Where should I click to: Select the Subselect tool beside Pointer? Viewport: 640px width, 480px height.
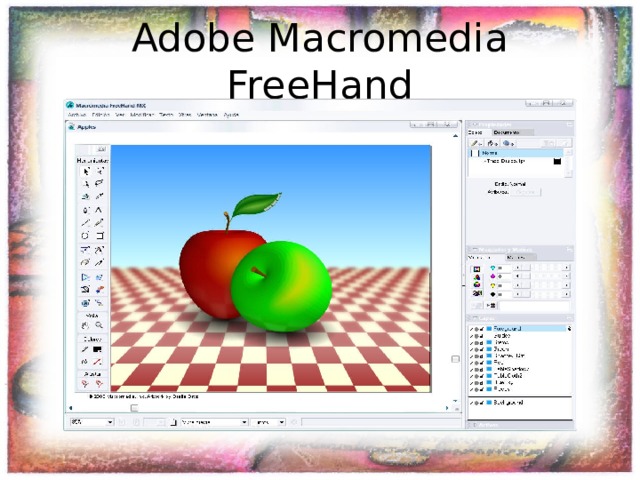pyautogui.click(x=99, y=172)
